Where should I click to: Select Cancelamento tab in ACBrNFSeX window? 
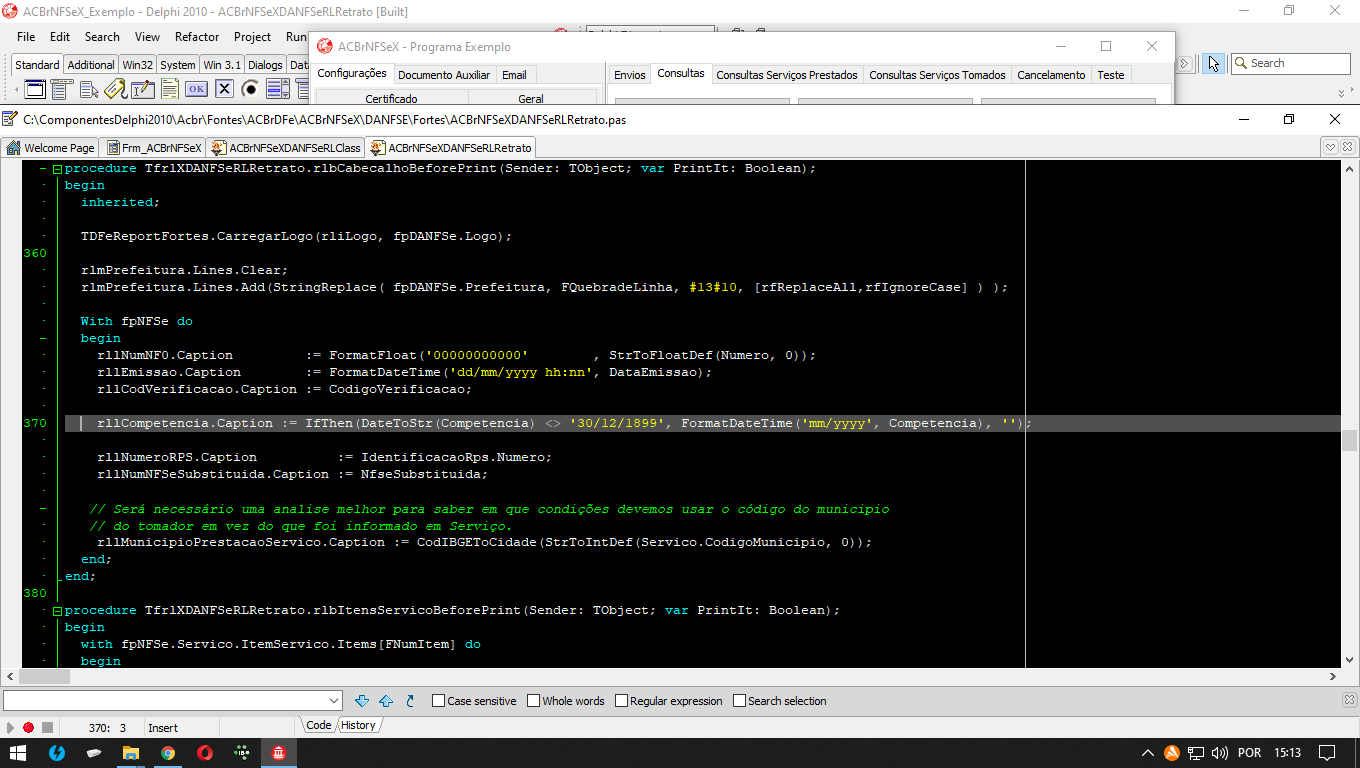coord(1051,75)
